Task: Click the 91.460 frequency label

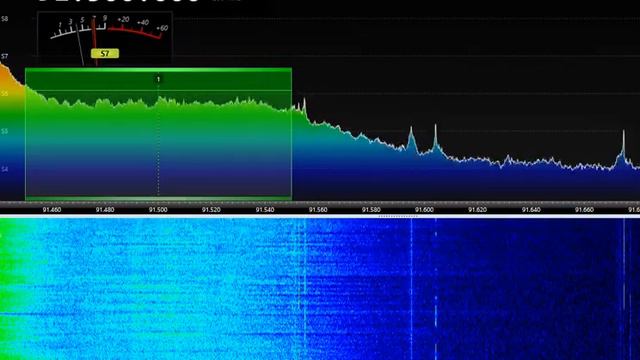Action: [52, 210]
